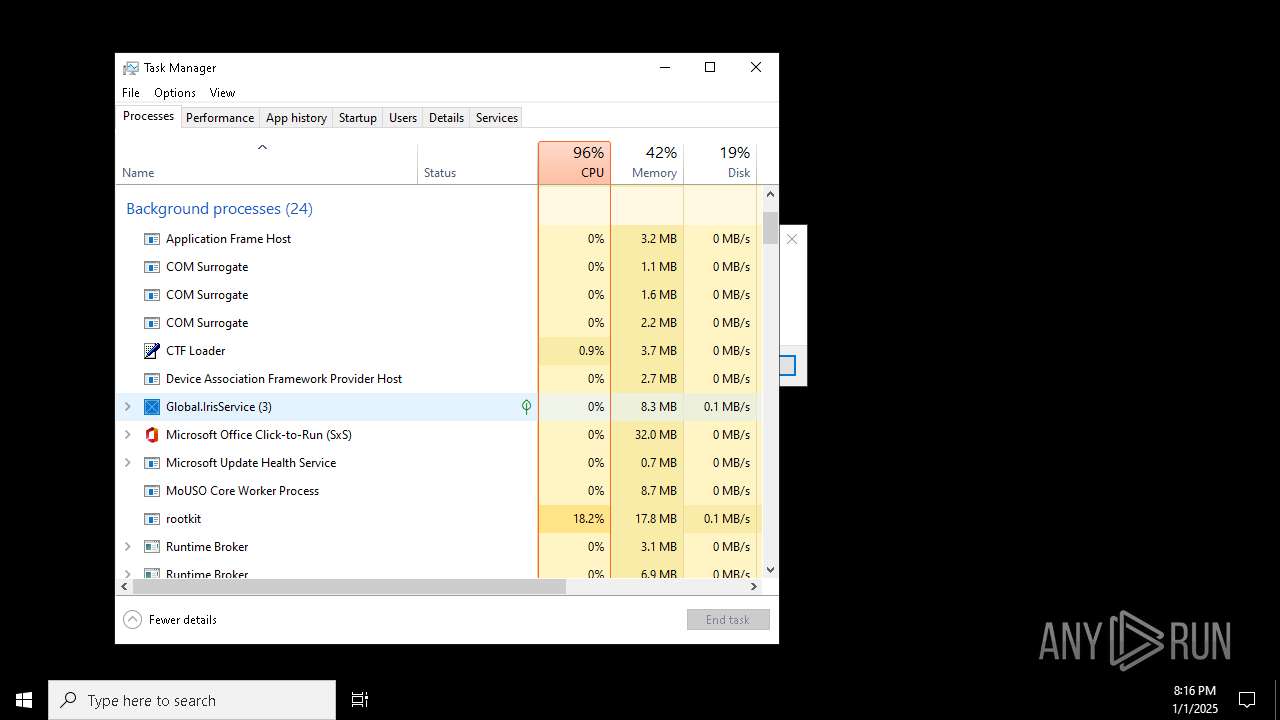Switch to the App history tab
The image size is (1280, 720).
click(x=296, y=118)
